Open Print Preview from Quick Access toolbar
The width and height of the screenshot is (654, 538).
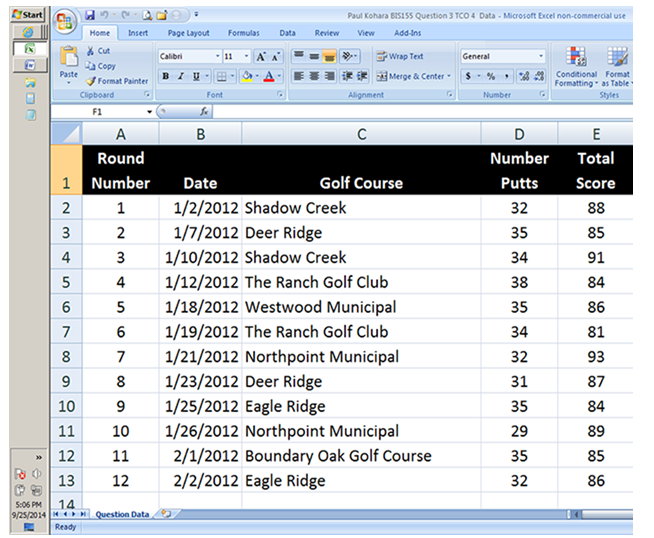(147, 15)
